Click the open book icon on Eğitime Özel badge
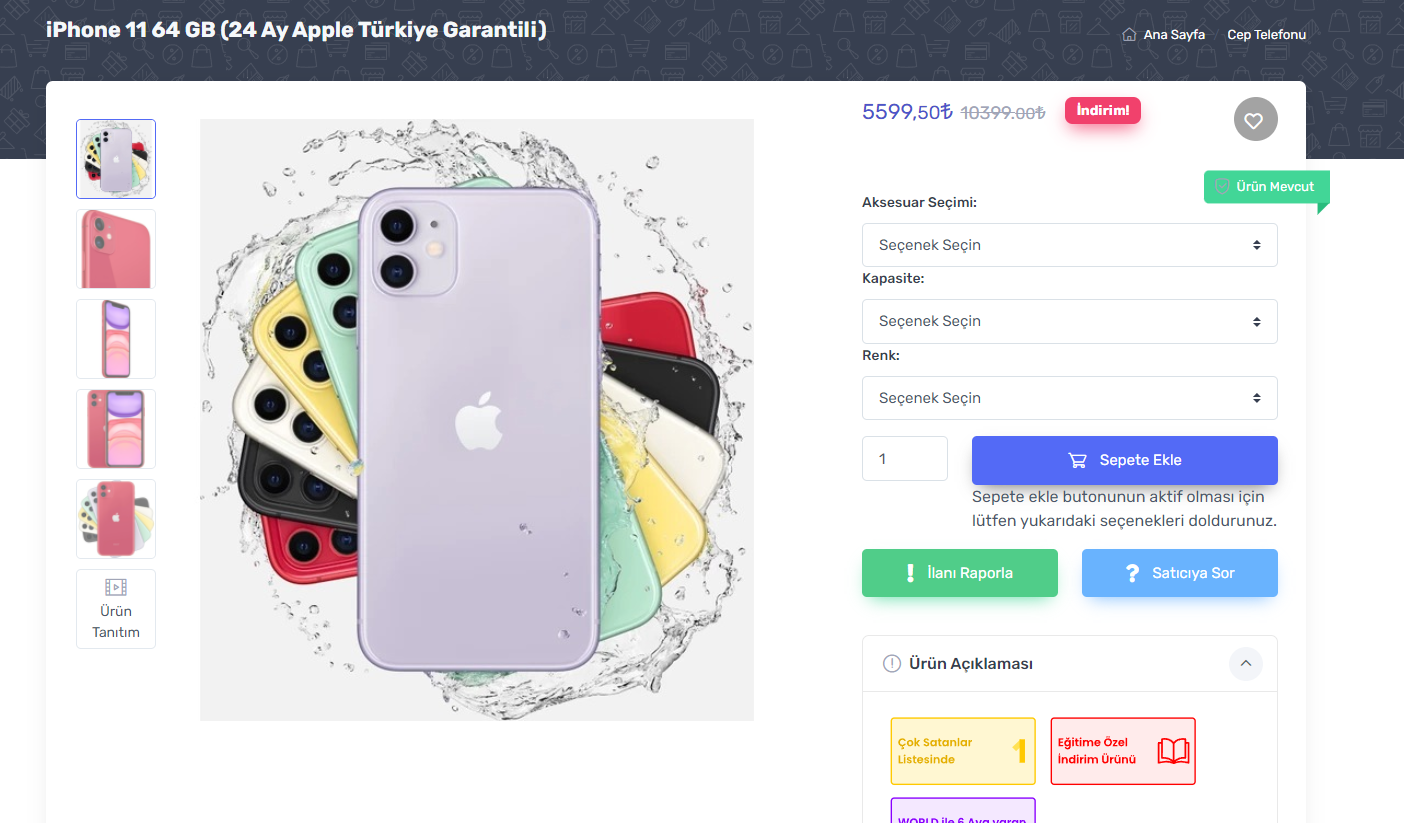The height and width of the screenshot is (823, 1404). [x=1173, y=751]
